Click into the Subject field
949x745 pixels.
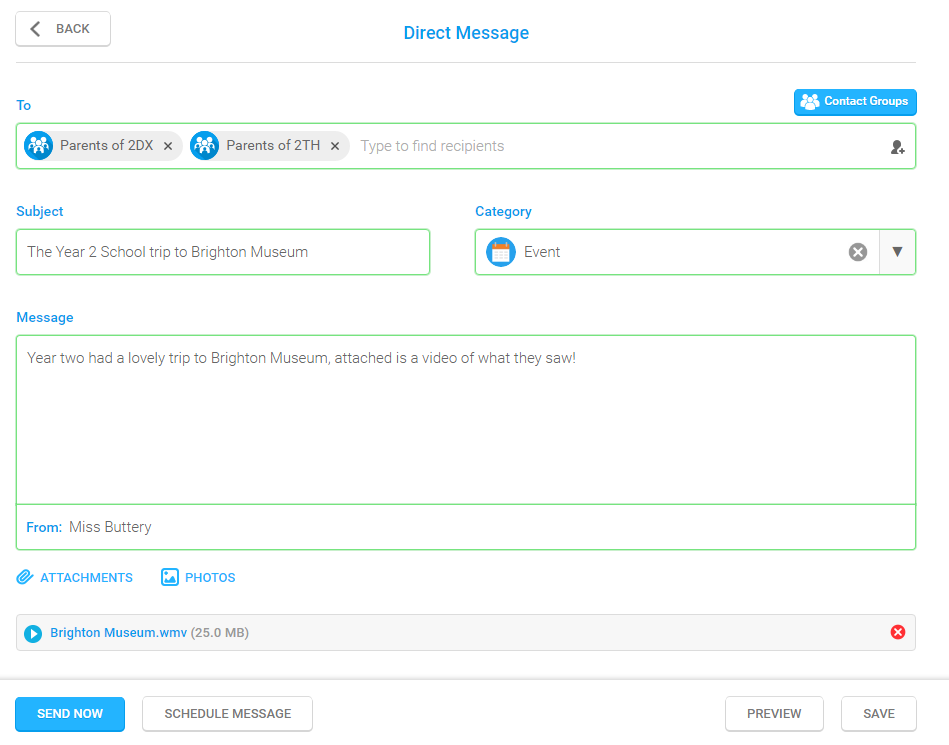(223, 252)
